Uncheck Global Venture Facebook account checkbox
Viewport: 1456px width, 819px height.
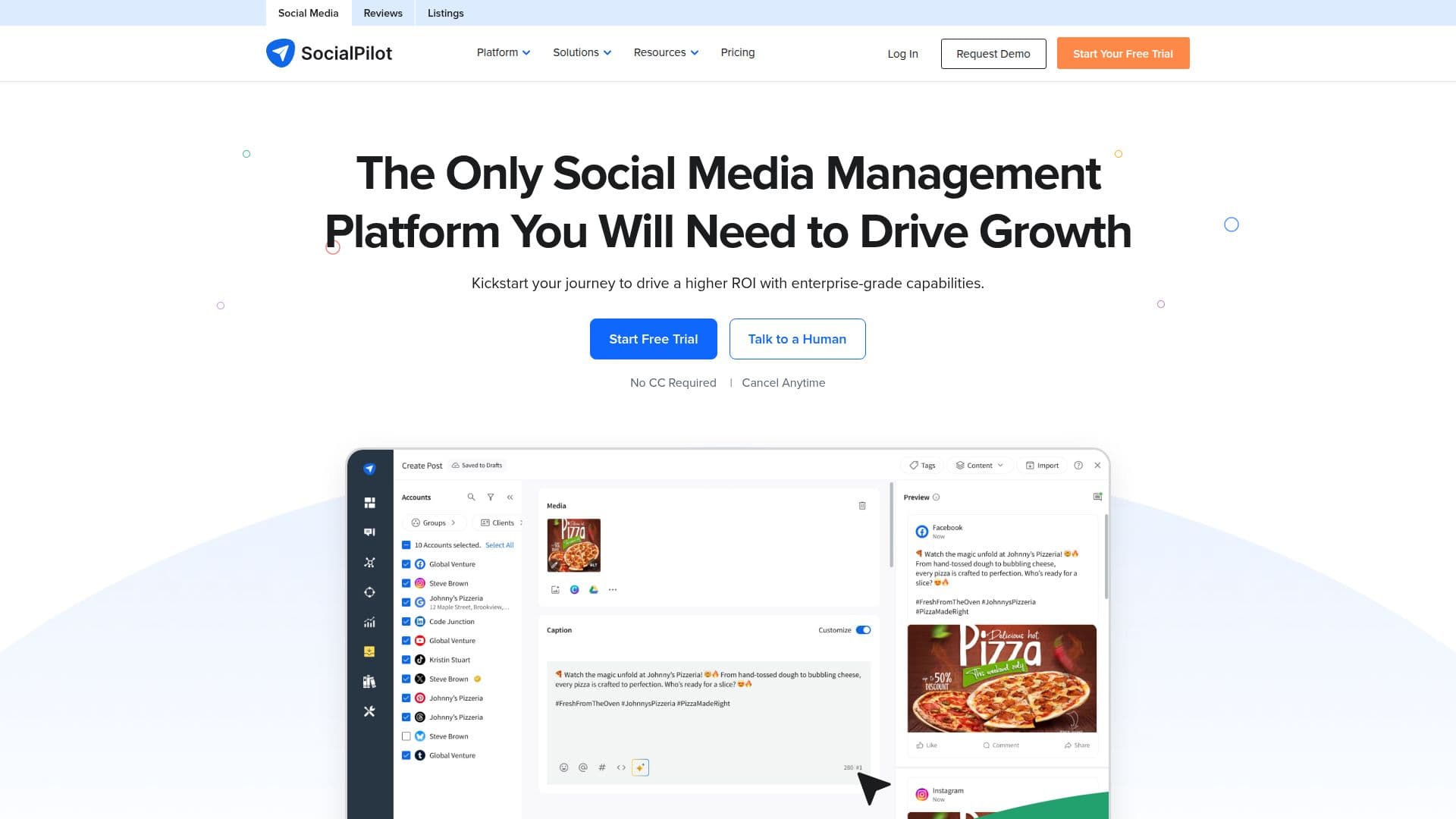(x=406, y=564)
